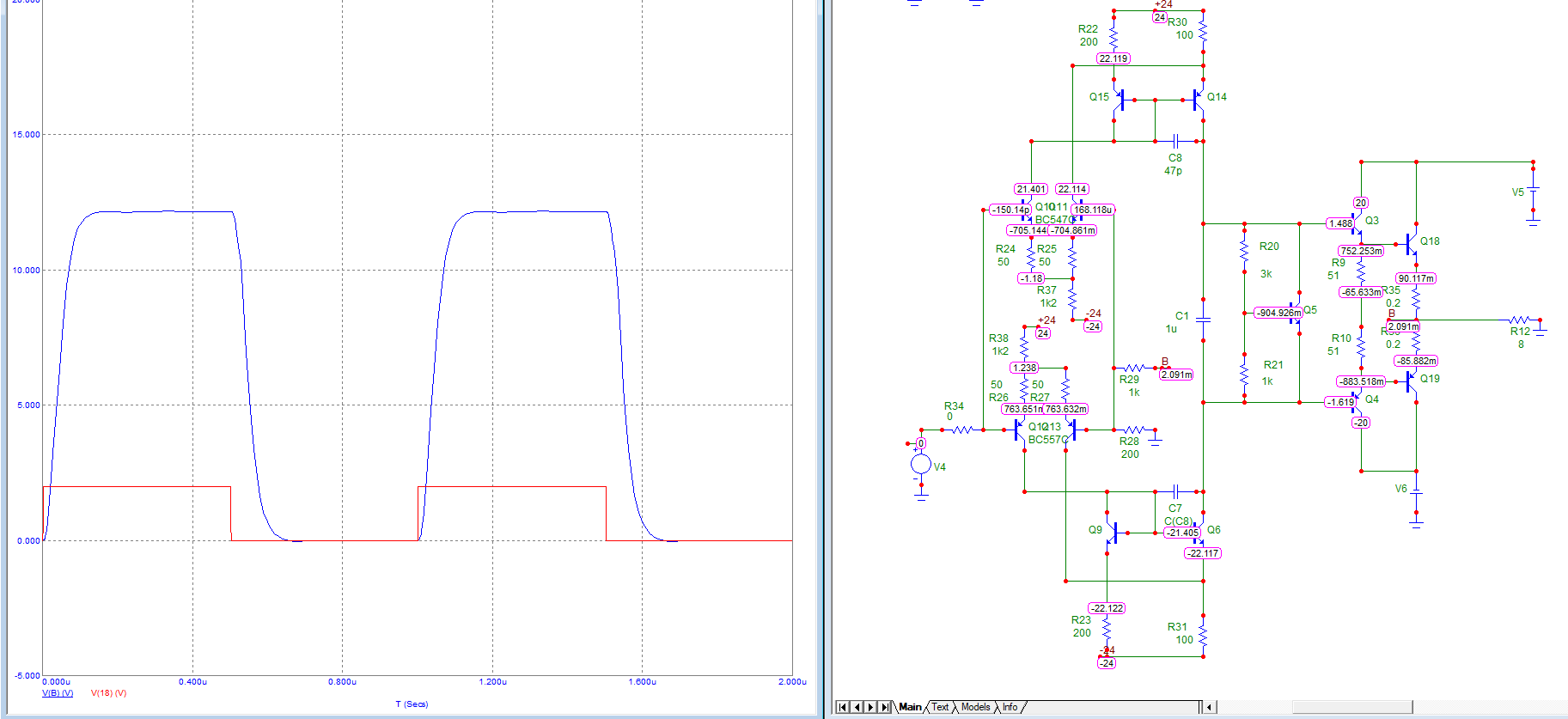Image resolution: width=1568 pixels, height=719 pixels.
Task: Go to next schematic page arrow
Action: pyautogui.click(x=870, y=707)
